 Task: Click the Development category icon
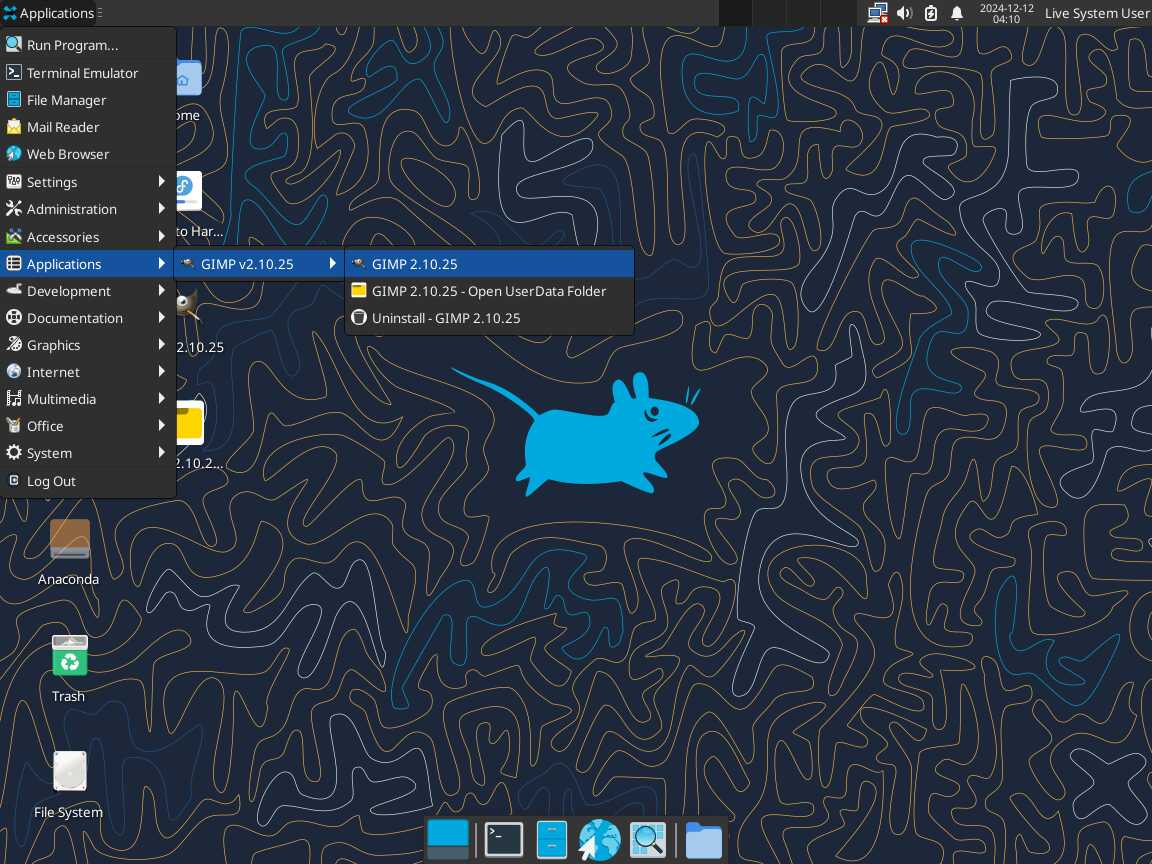point(13,290)
